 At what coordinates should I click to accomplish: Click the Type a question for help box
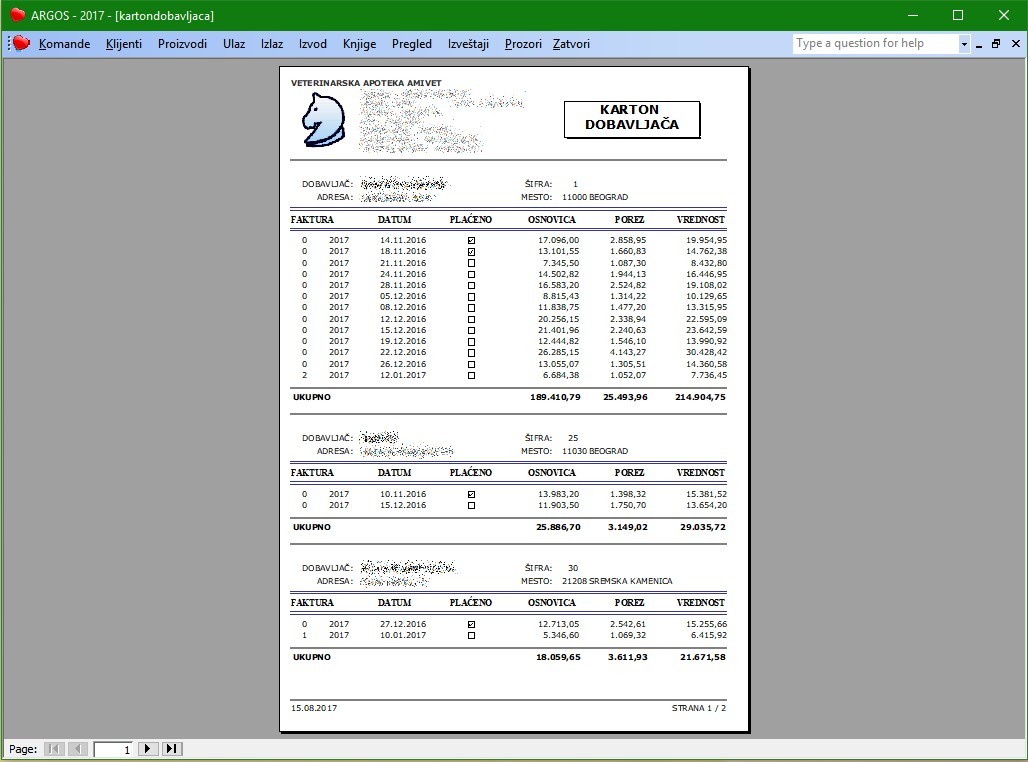pyautogui.click(x=876, y=43)
